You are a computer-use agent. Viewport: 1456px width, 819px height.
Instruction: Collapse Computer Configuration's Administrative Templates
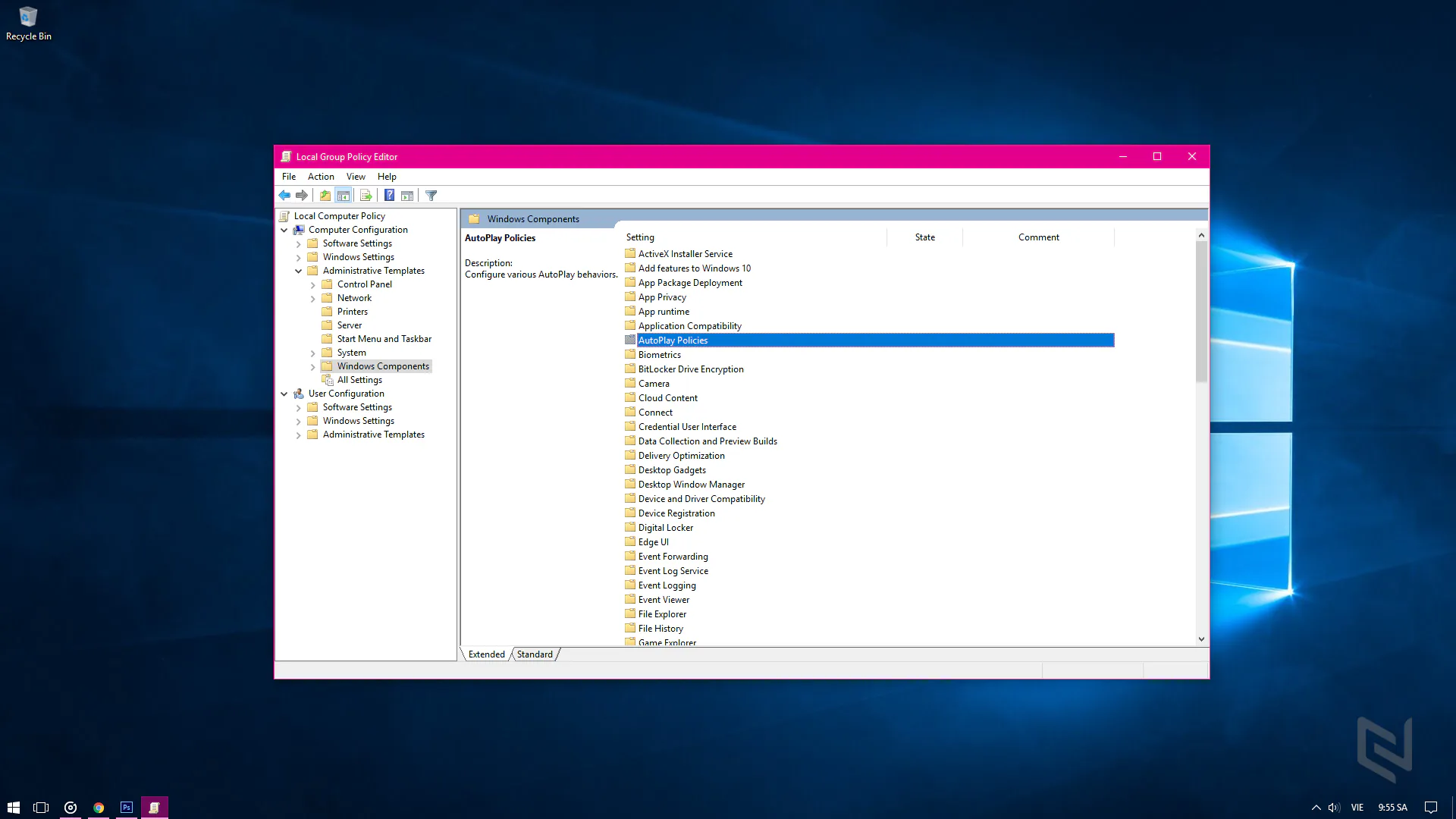coord(299,271)
